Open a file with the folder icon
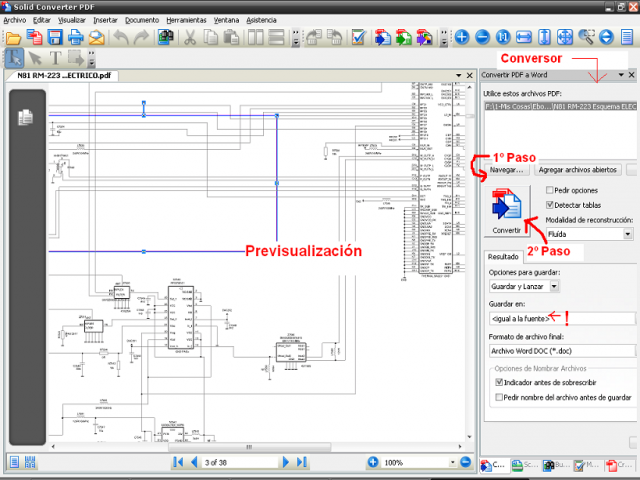Screen dimensions: 640x480 (13, 38)
